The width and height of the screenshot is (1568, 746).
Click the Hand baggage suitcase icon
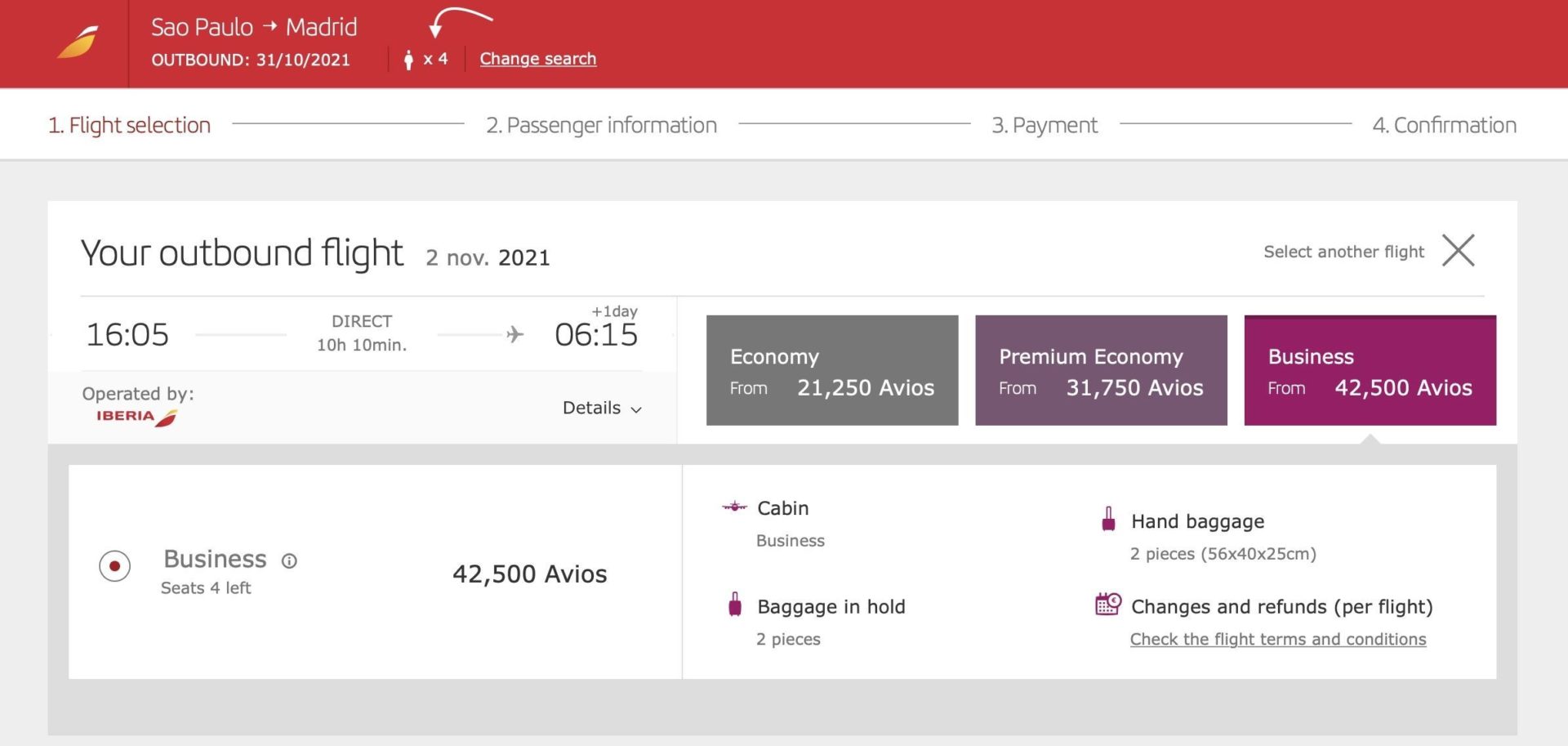[x=1108, y=520]
